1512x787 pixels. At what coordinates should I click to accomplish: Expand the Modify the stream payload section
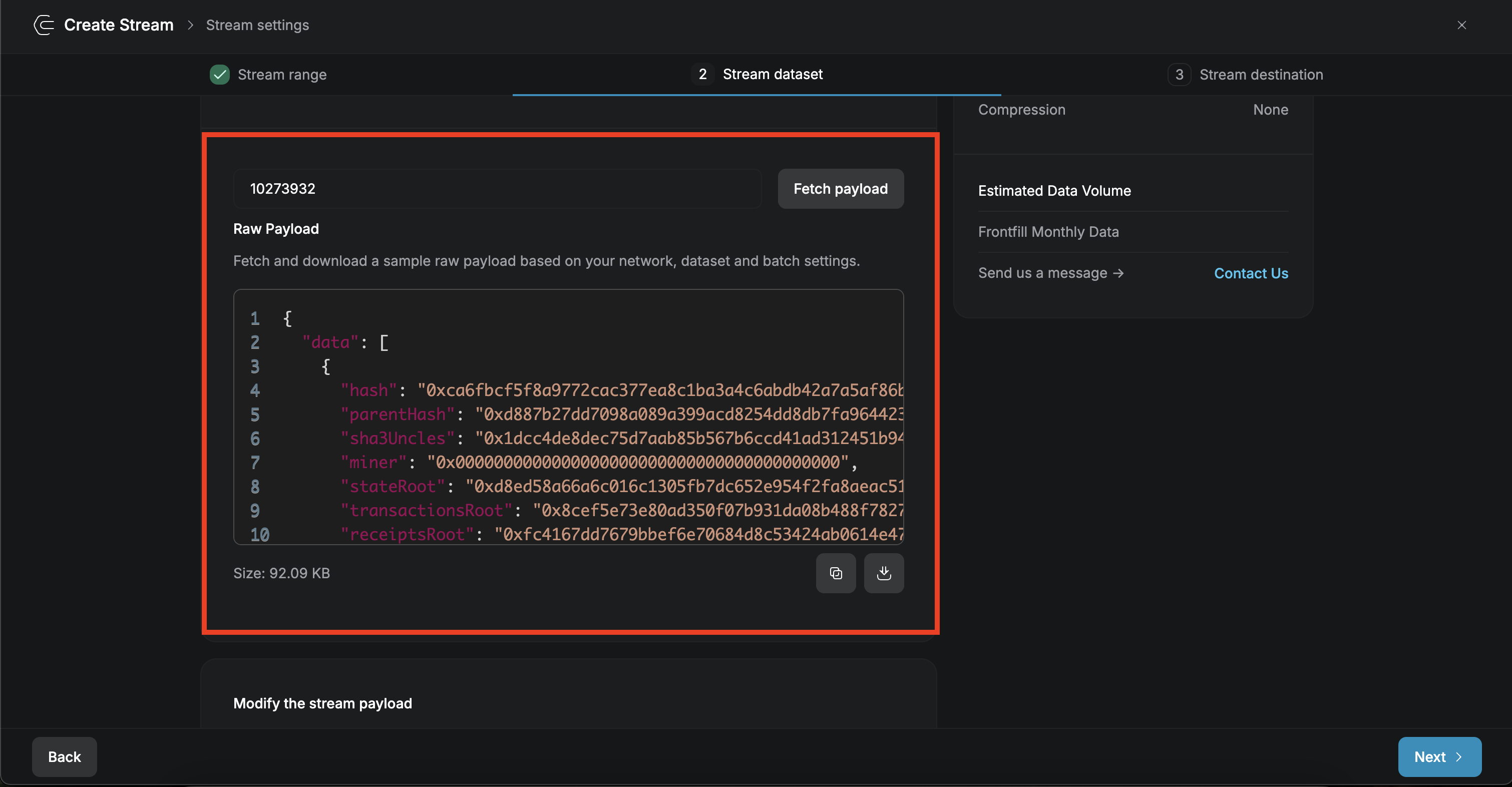tap(322, 703)
